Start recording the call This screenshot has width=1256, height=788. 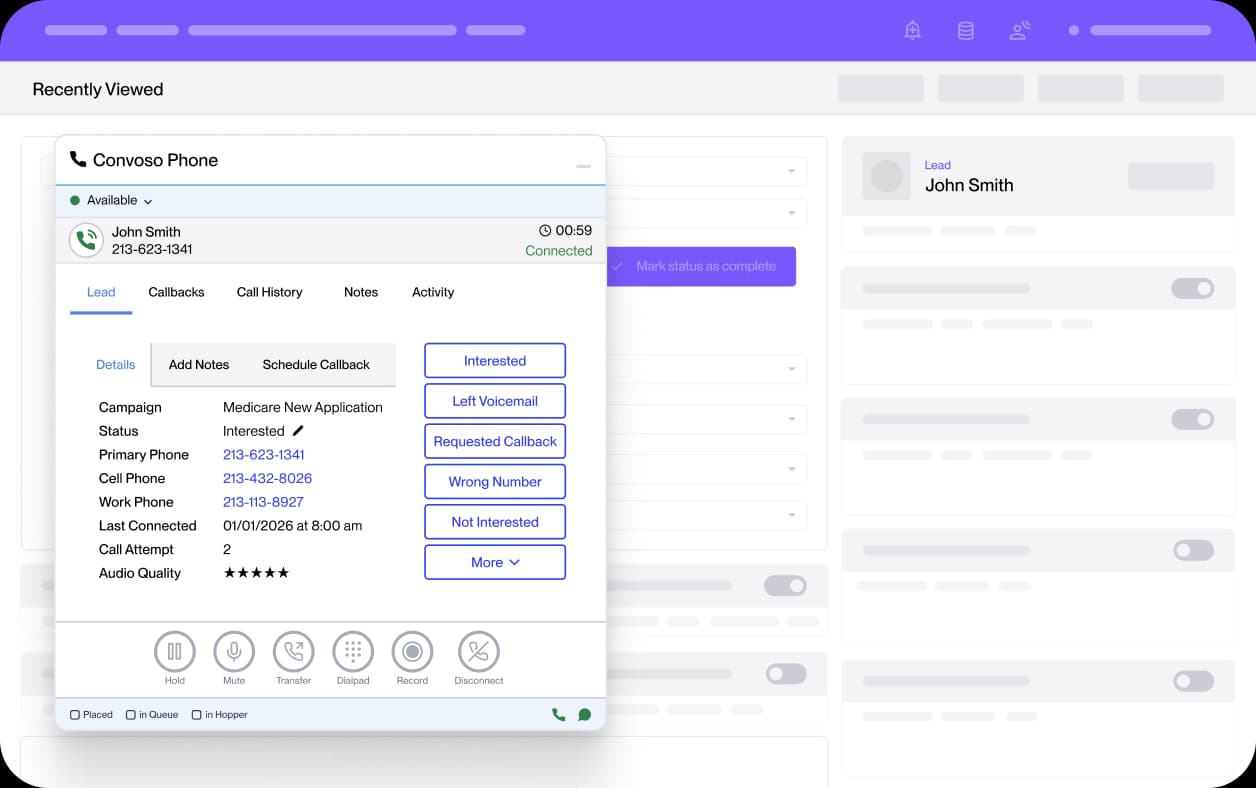pos(412,652)
